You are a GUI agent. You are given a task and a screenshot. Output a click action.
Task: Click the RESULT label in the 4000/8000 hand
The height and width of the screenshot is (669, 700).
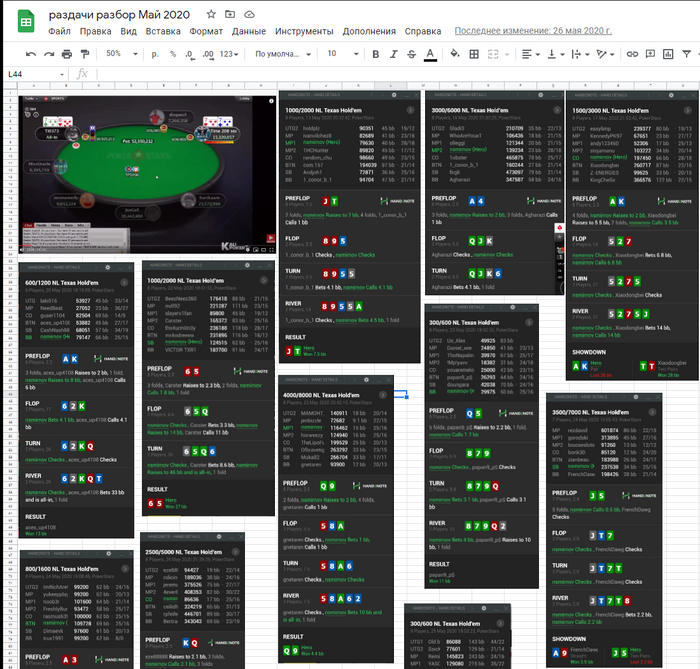293,637
